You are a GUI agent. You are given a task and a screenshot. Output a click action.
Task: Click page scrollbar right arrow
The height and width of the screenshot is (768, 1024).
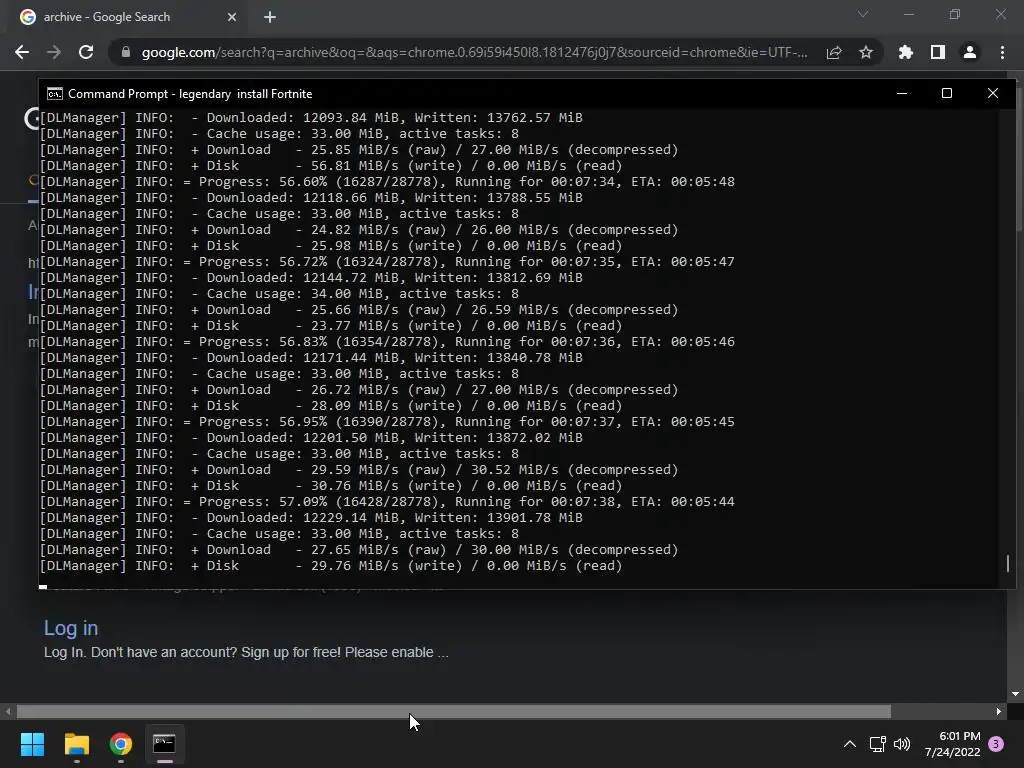(x=999, y=711)
